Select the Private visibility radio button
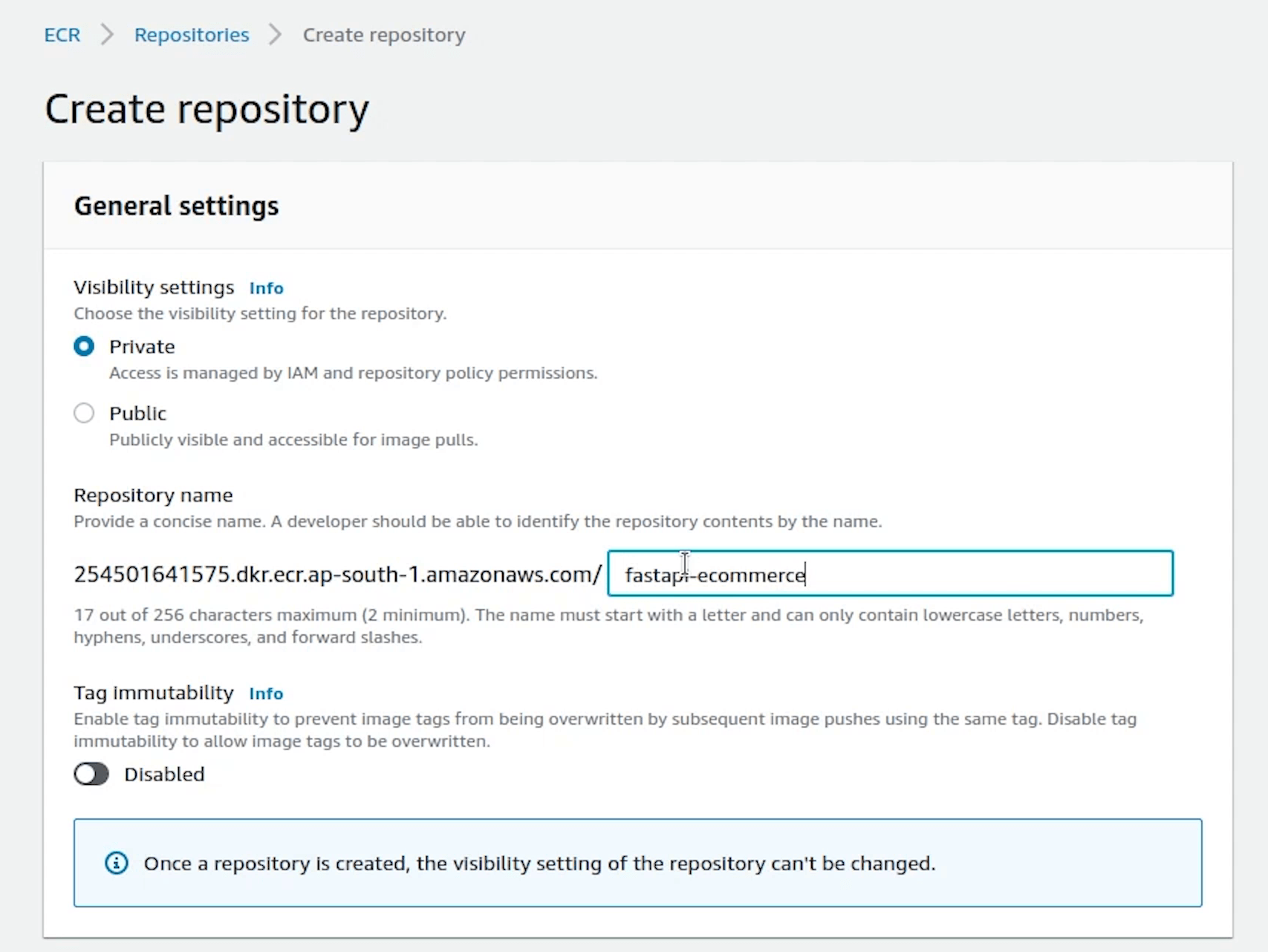1268x952 pixels. tap(84, 347)
